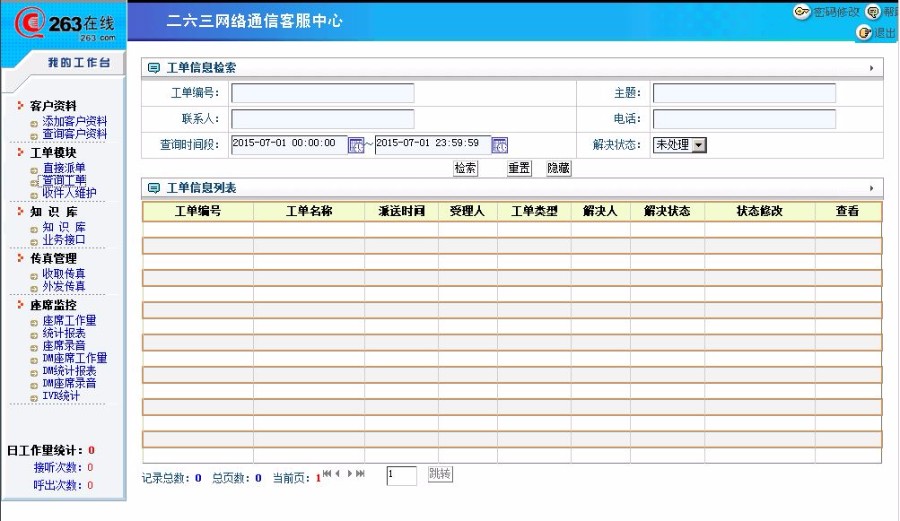Viewport: 900px width, 521px height.
Task: Click the page number jump input
Action: (402, 476)
